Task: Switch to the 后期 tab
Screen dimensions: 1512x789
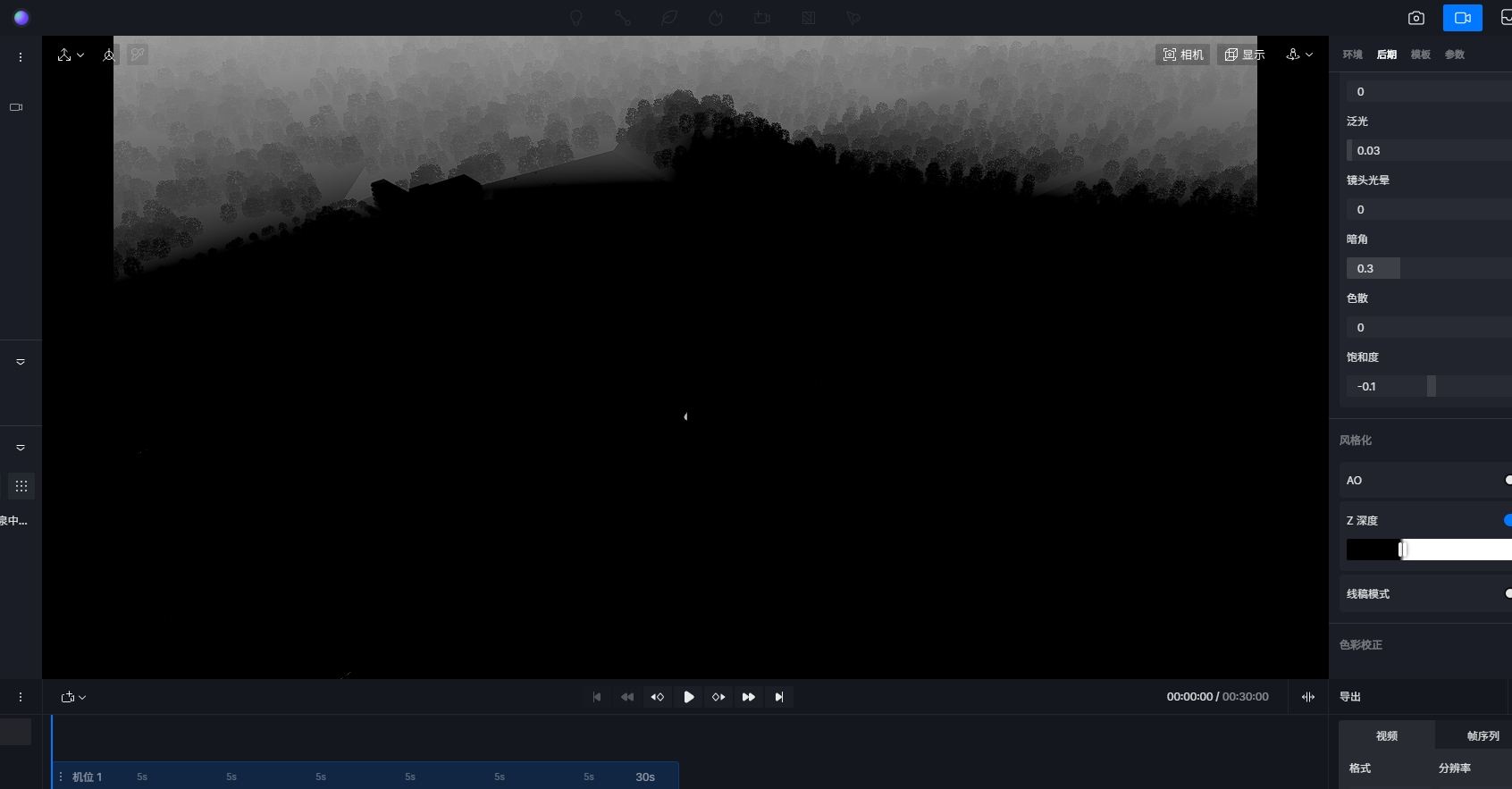Action: (x=1387, y=55)
